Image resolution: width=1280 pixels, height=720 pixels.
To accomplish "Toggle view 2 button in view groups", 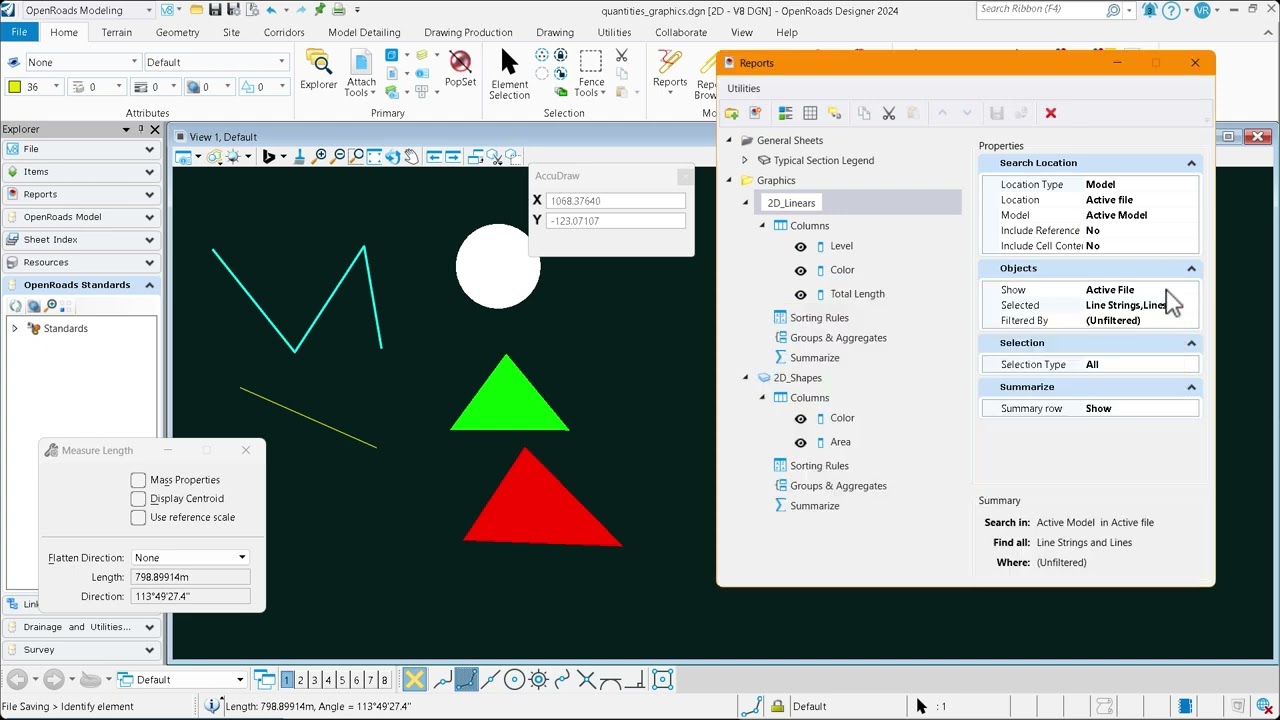I will 300,680.
